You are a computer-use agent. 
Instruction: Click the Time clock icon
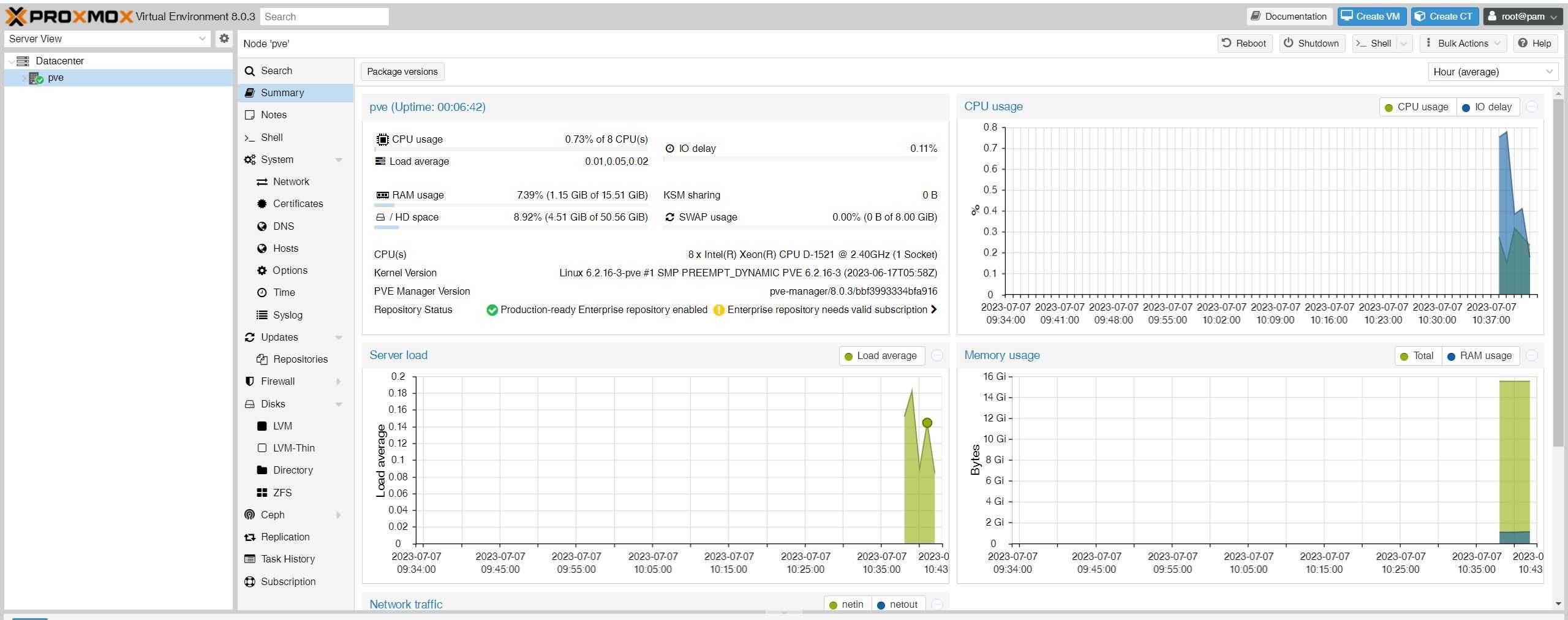pyautogui.click(x=262, y=293)
